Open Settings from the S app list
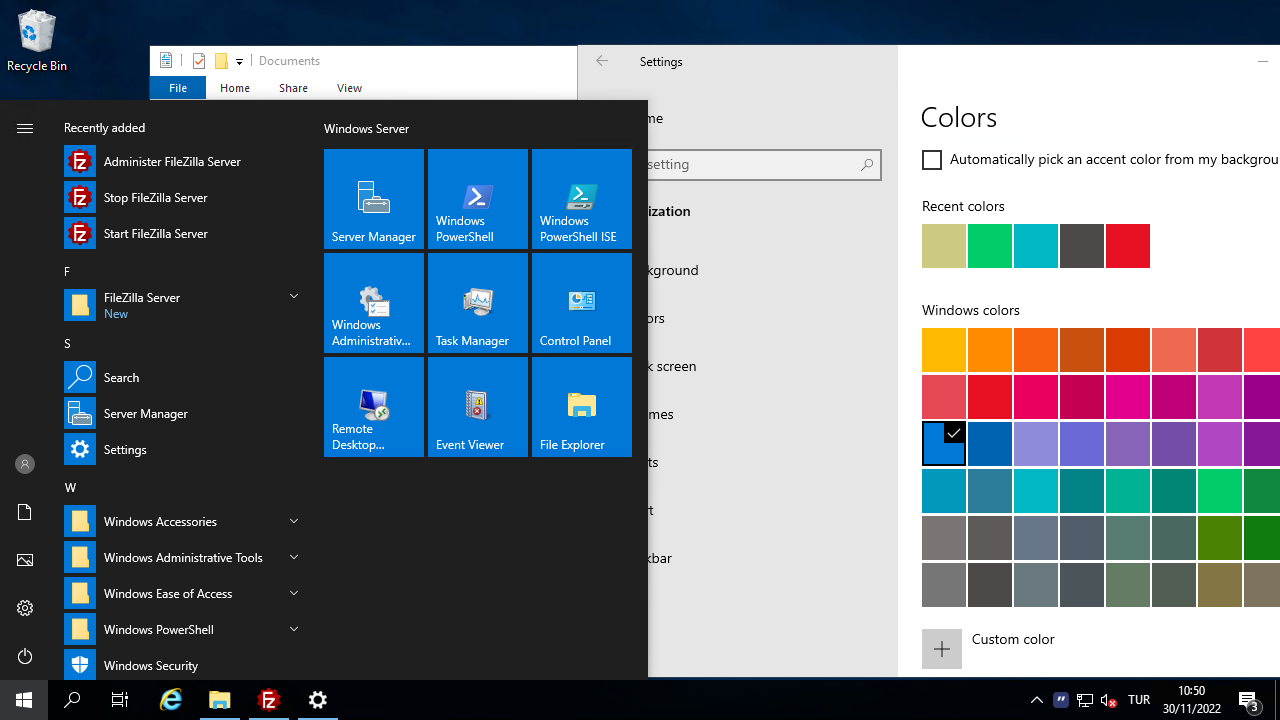 pyautogui.click(x=182, y=450)
